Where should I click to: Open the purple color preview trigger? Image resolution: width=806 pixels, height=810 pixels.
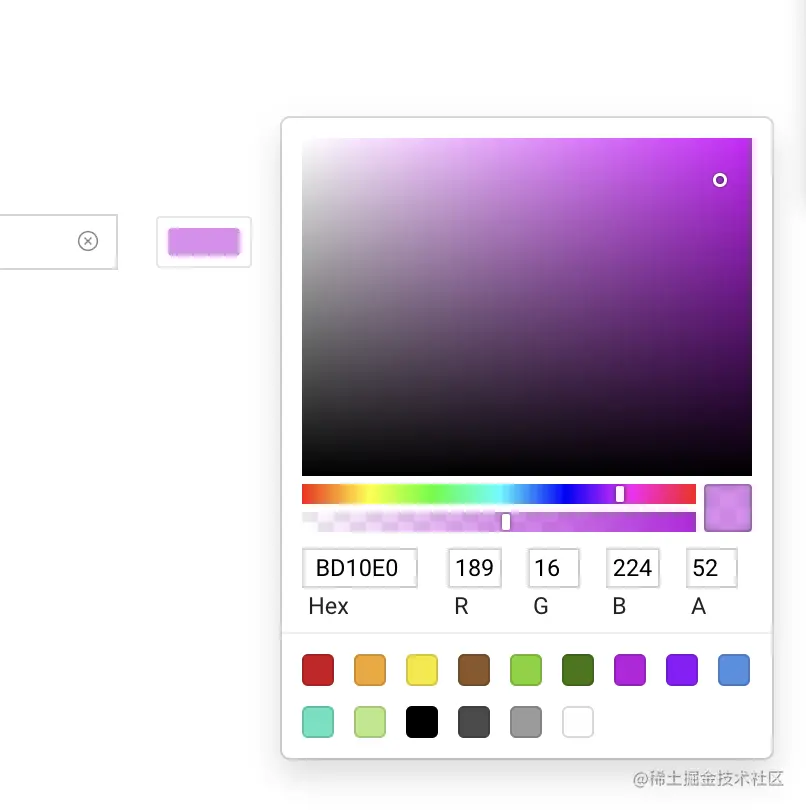204,242
